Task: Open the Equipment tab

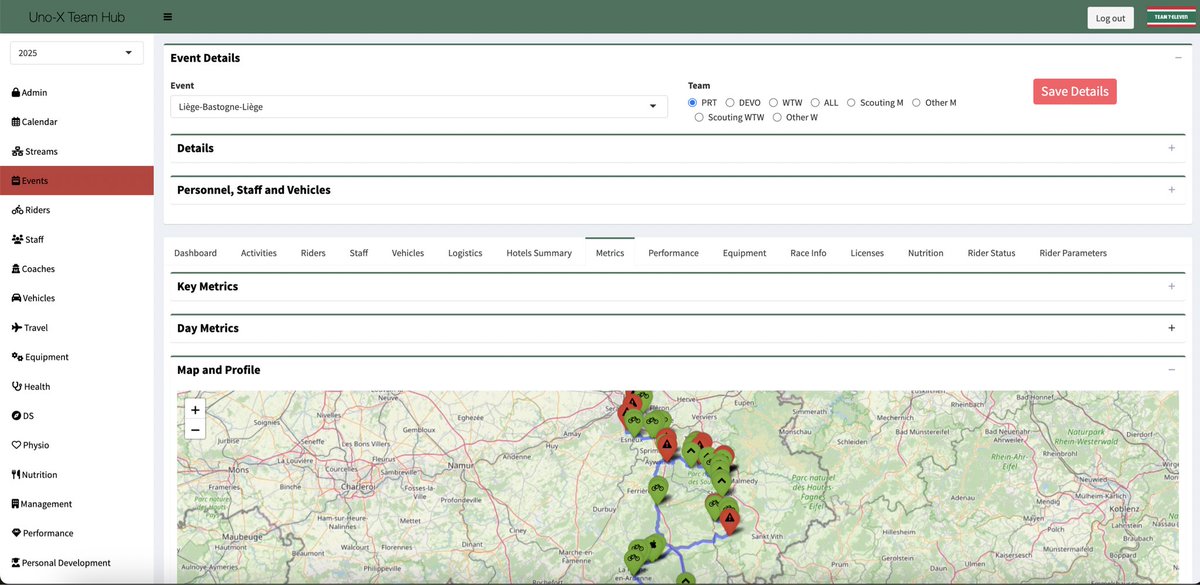Action: coord(744,253)
